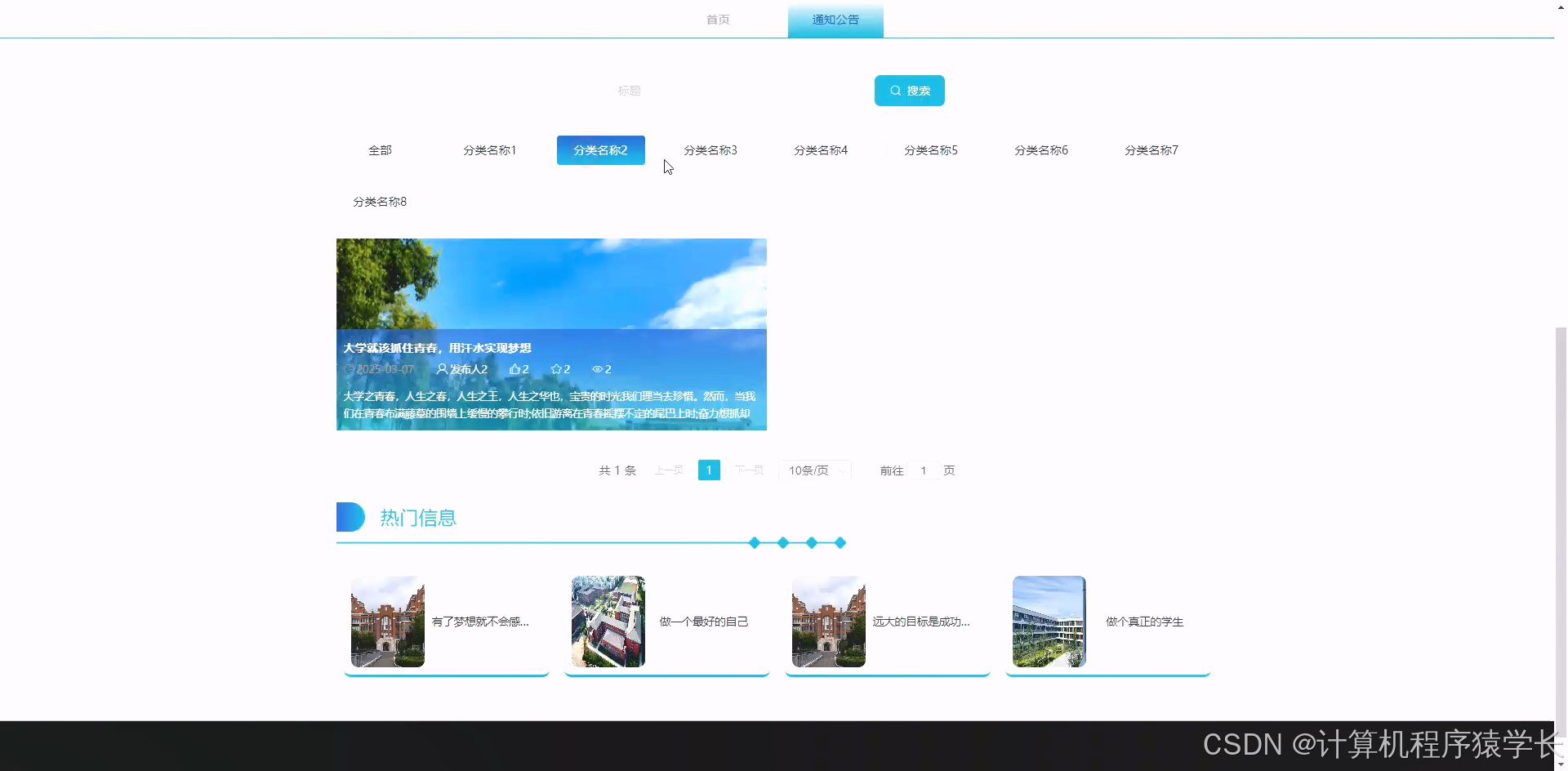Image resolution: width=1568 pixels, height=771 pixels.
Task: Click the 做个真正的学生 campus thumbnail image
Action: point(1049,621)
